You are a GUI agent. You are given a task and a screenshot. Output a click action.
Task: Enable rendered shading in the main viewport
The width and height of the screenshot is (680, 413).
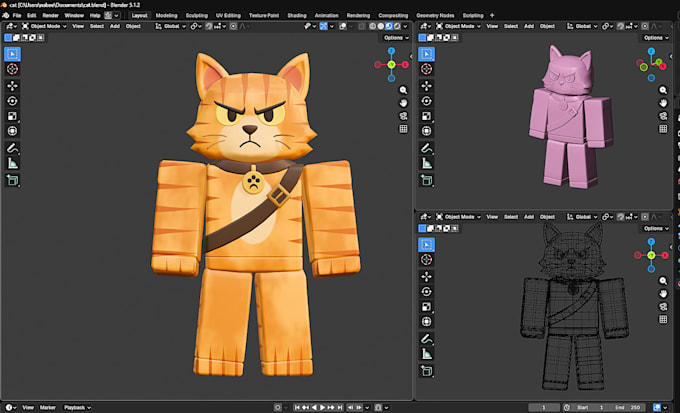coord(397,26)
